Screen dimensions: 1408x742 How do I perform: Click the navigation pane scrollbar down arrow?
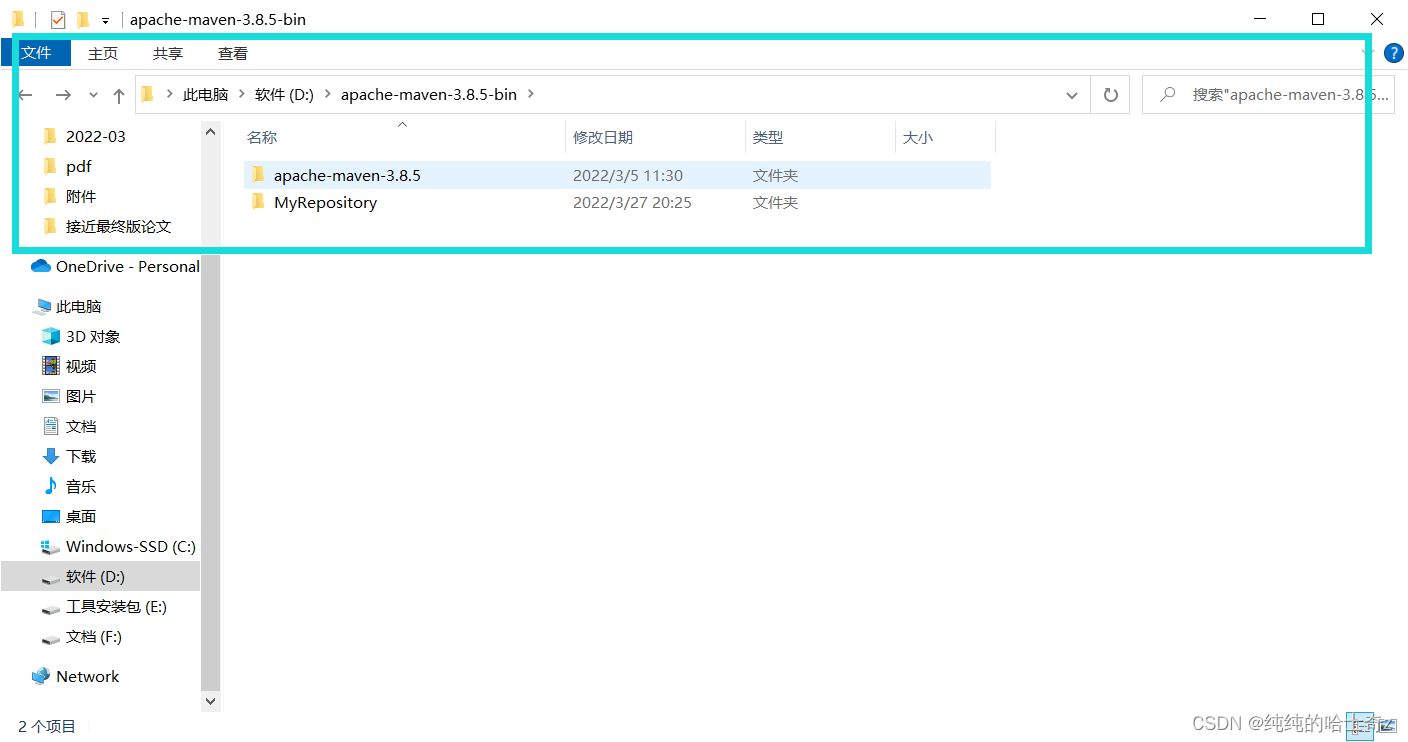pyautogui.click(x=210, y=702)
